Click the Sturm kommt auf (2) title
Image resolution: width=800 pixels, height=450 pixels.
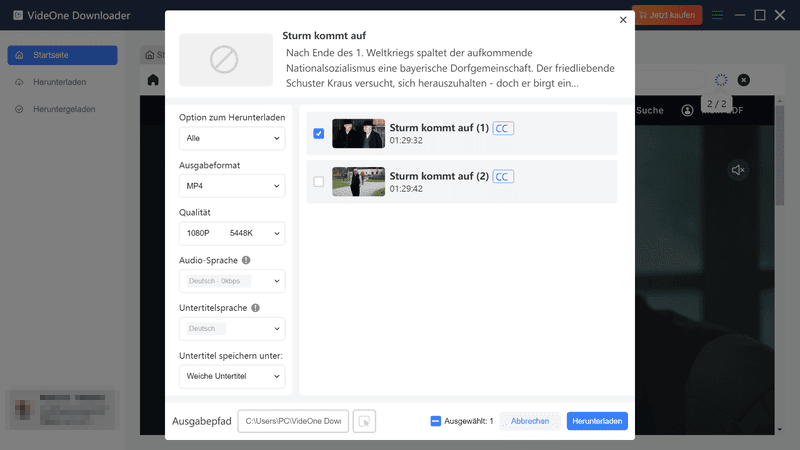[x=439, y=176]
